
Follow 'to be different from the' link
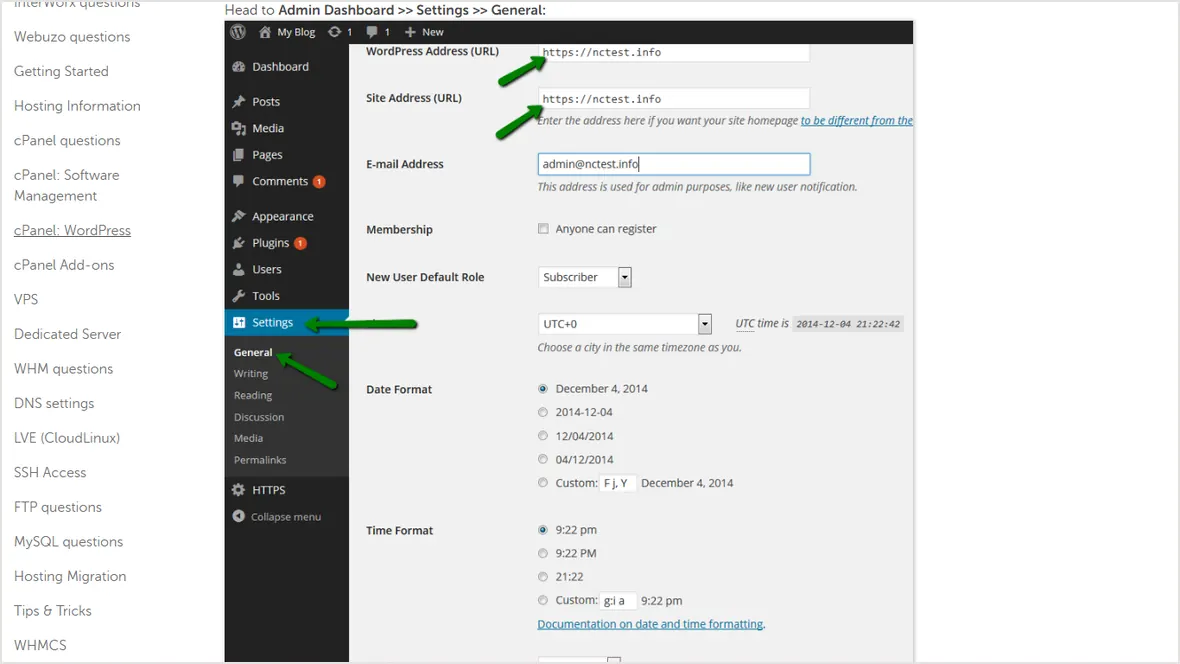[856, 120]
